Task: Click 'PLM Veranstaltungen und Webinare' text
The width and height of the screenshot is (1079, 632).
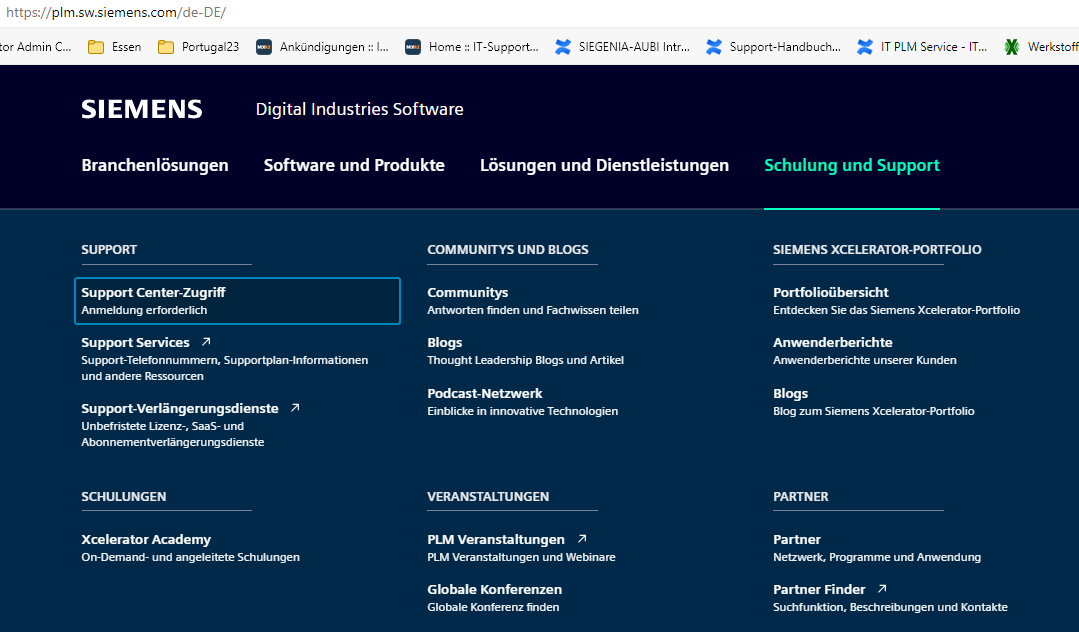Action: point(521,557)
